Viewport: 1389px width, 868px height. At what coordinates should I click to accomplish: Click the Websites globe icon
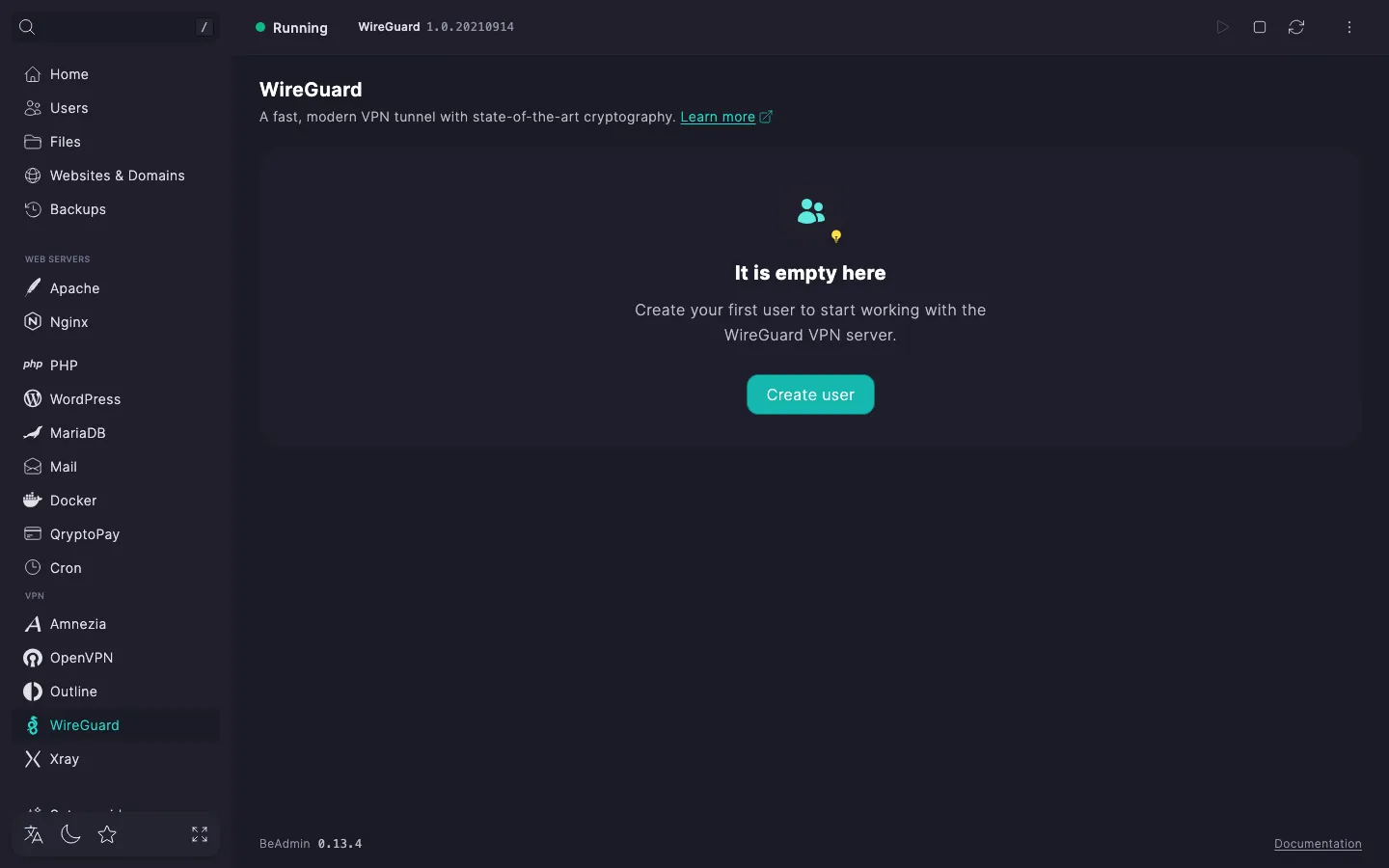click(33, 176)
